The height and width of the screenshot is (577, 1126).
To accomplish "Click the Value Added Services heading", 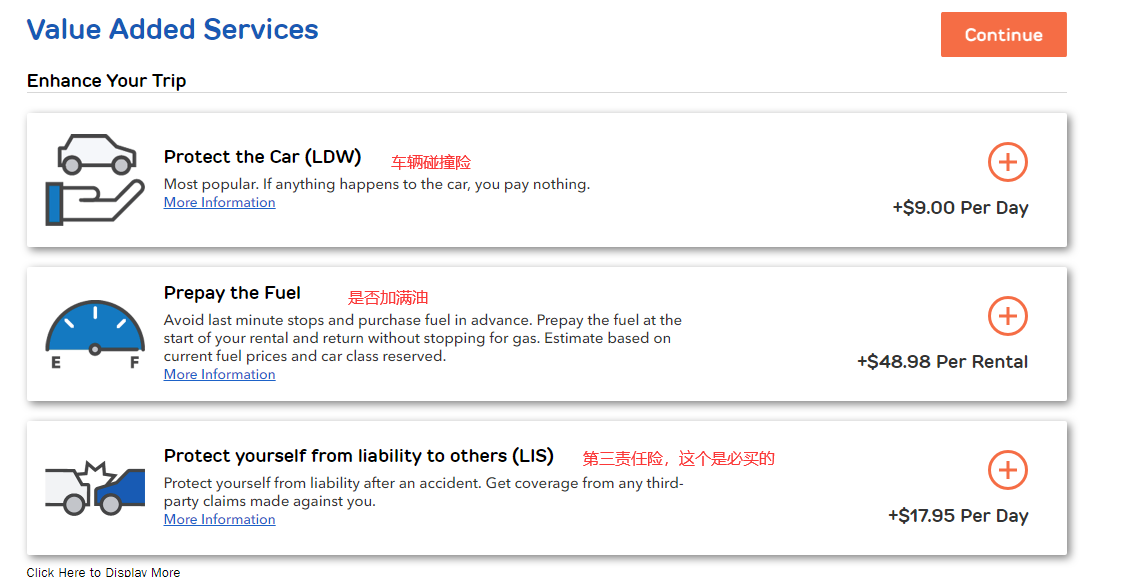I will 172,30.
